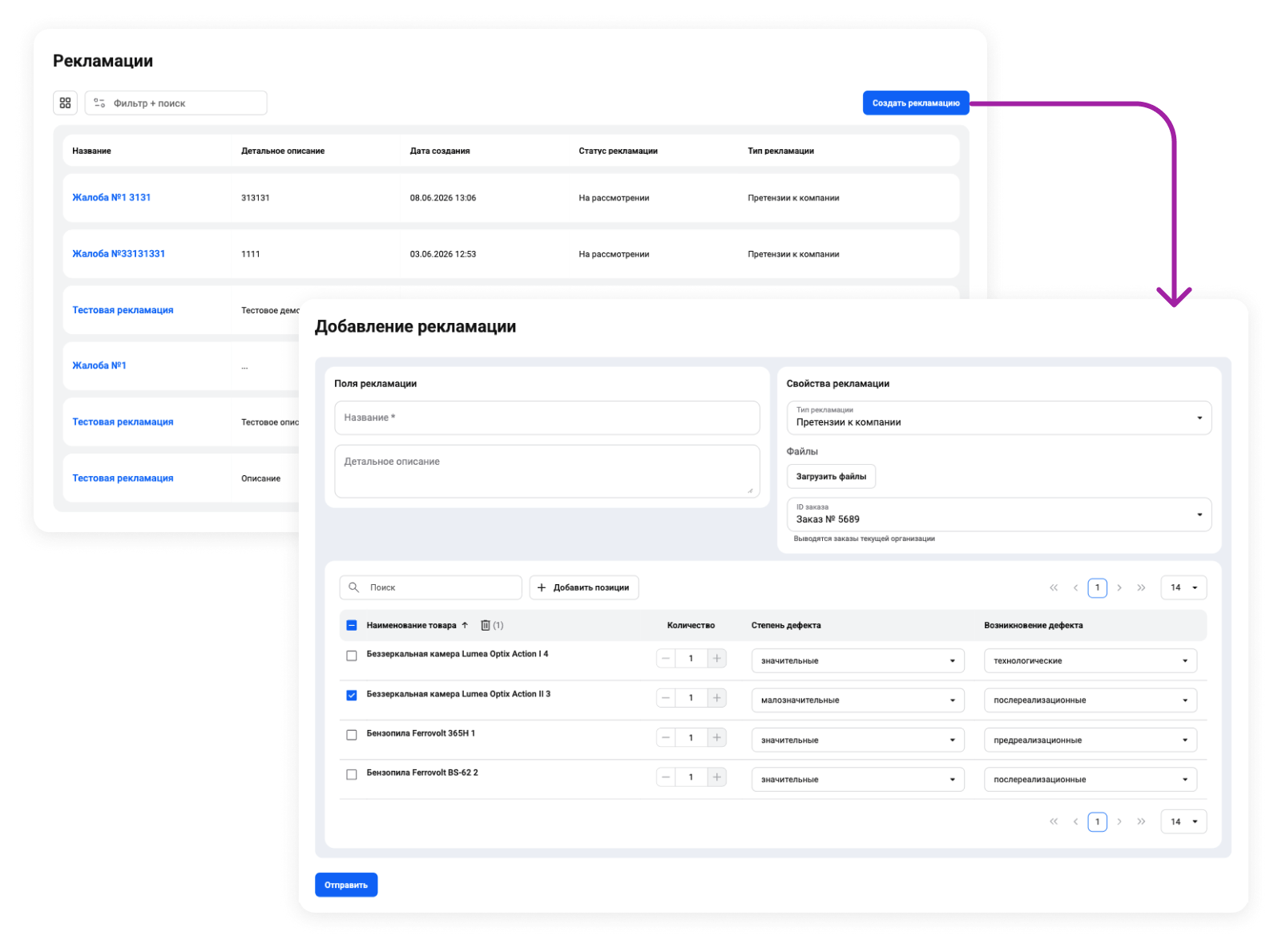Open the предреализационные defect origin dropdown
Image resolution: width=1282 pixels, height=952 pixels.
pyautogui.click(x=1091, y=740)
